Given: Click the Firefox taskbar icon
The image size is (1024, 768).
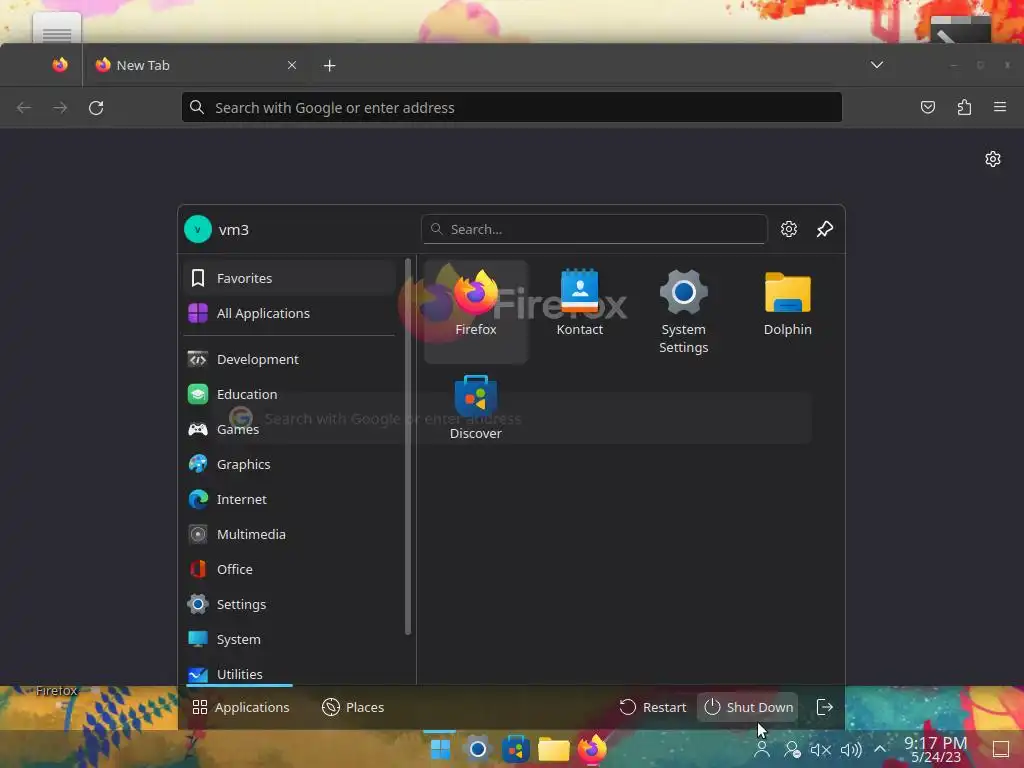Looking at the screenshot, I should click(x=592, y=750).
